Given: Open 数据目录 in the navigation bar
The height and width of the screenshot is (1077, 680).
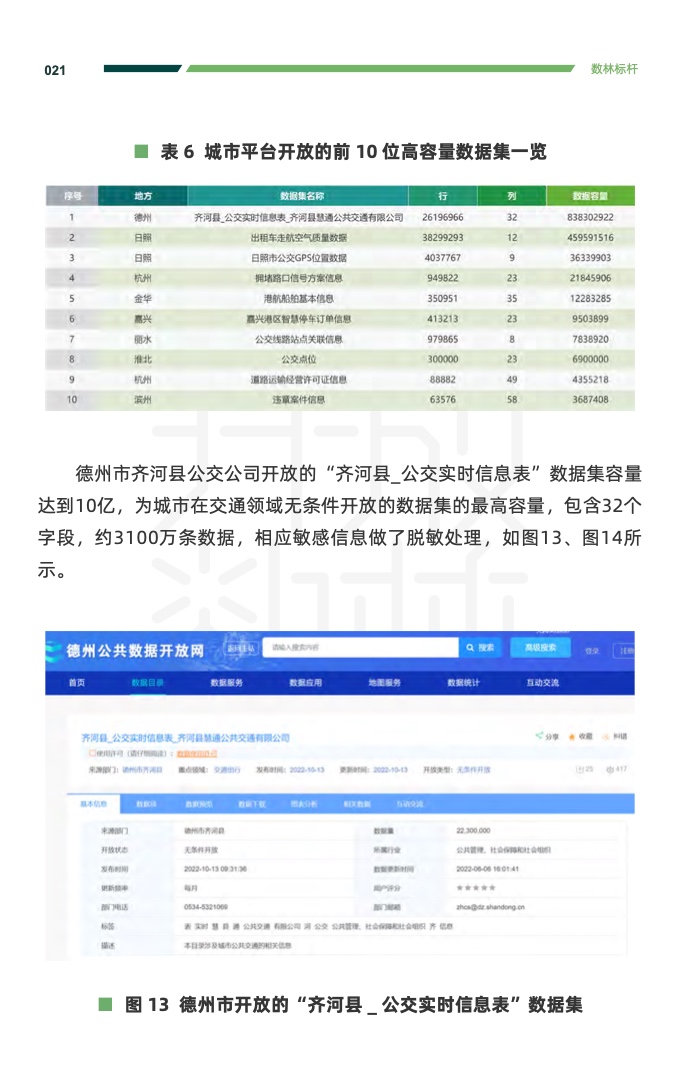Looking at the screenshot, I should click(148, 683).
